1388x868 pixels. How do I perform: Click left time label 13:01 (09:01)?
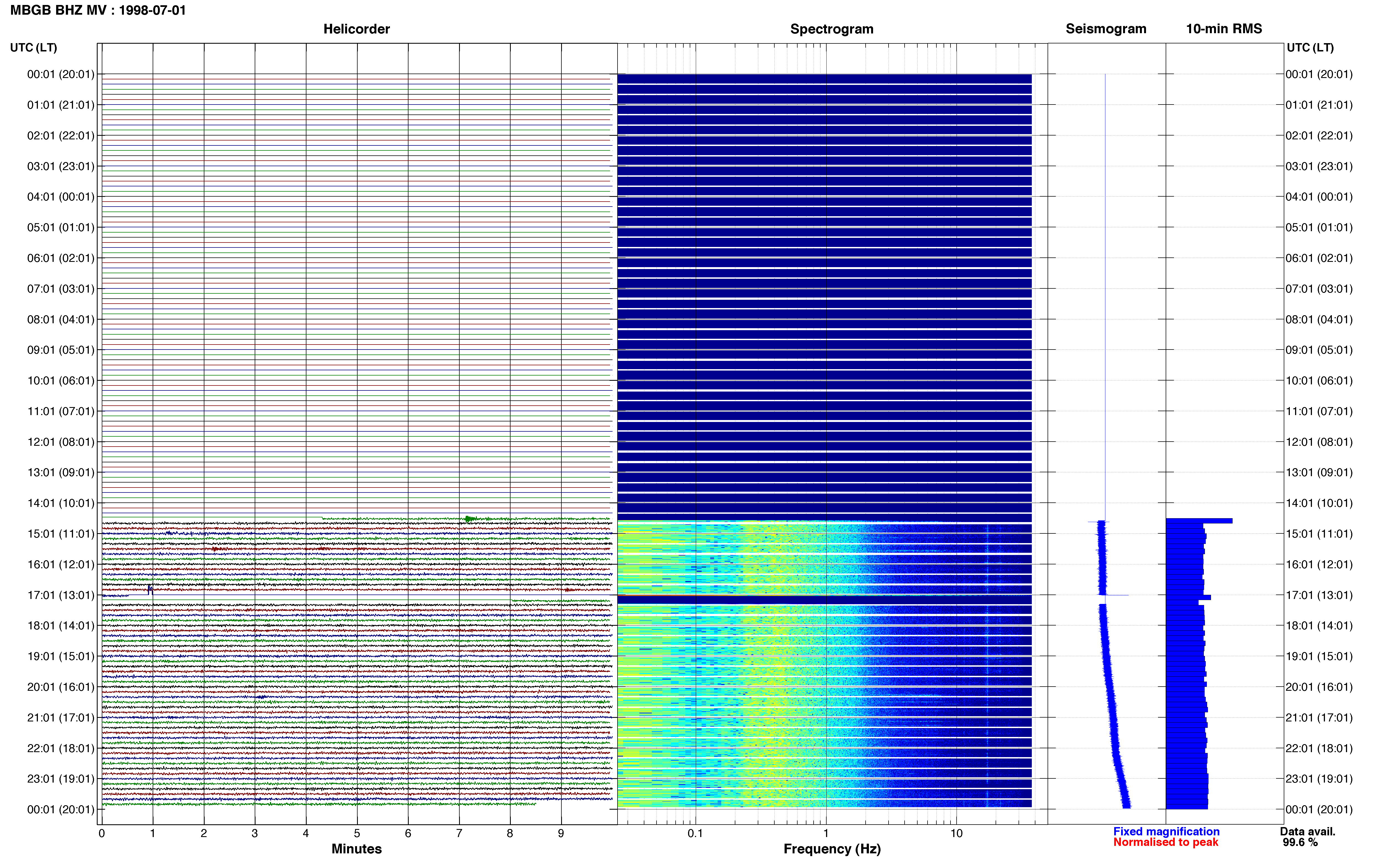61,473
